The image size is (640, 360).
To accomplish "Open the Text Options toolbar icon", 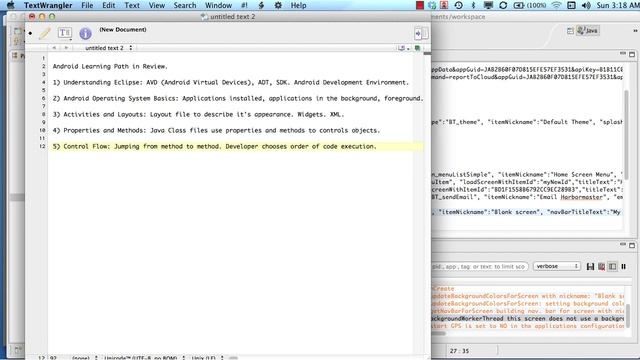I will pyautogui.click(x=64, y=33).
